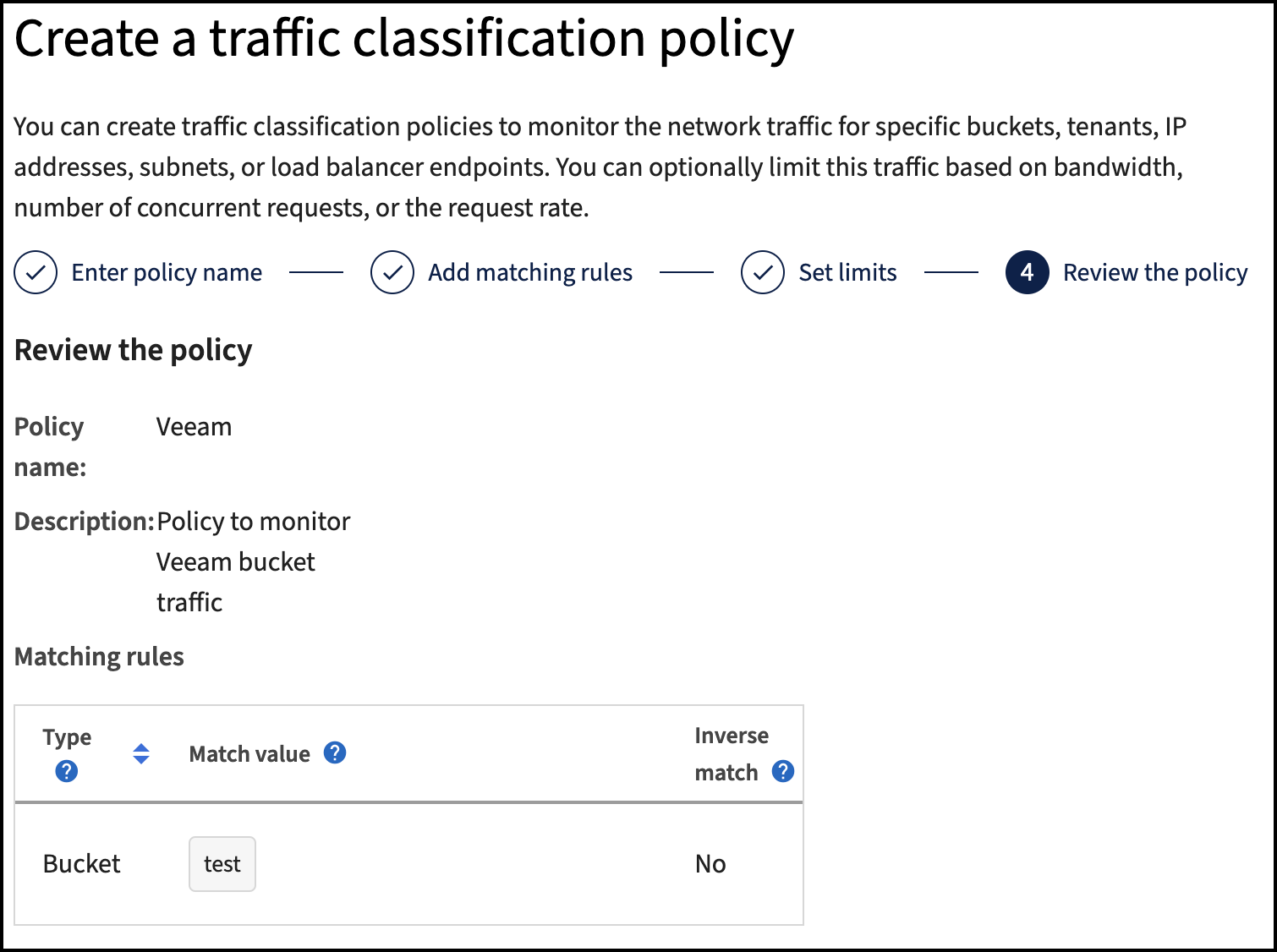1277x952 pixels.
Task: Jump to the Add matching rules step
Action: (x=530, y=272)
